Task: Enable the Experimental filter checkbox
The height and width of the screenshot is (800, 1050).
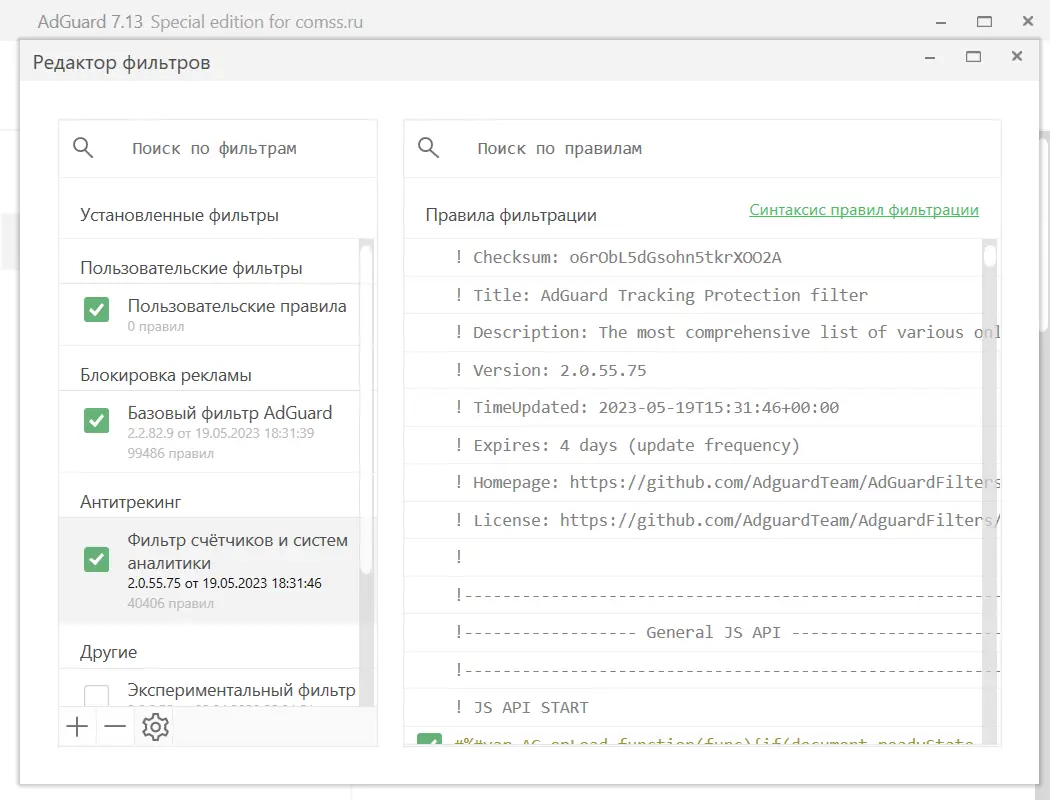Action: tap(97, 696)
